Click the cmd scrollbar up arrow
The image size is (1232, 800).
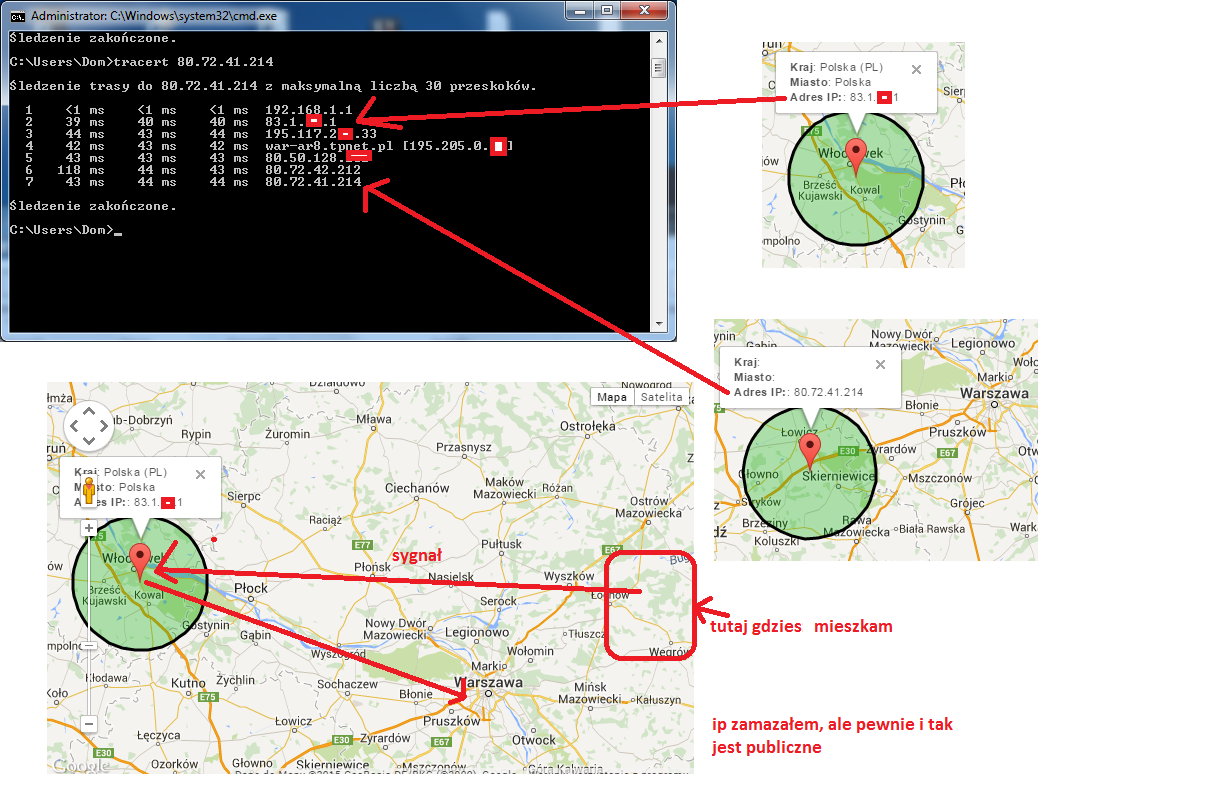click(x=658, y=39)
